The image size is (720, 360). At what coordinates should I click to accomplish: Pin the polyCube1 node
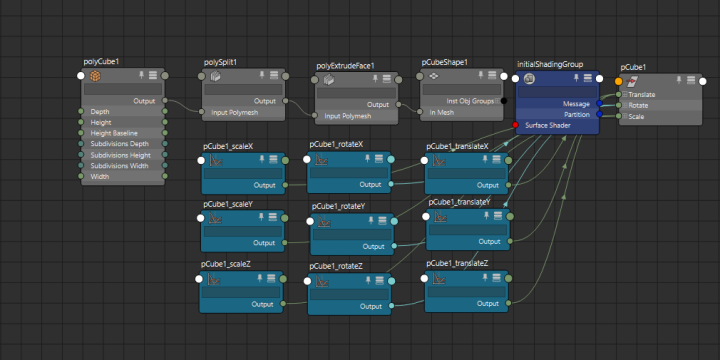[x=142, y=75]
